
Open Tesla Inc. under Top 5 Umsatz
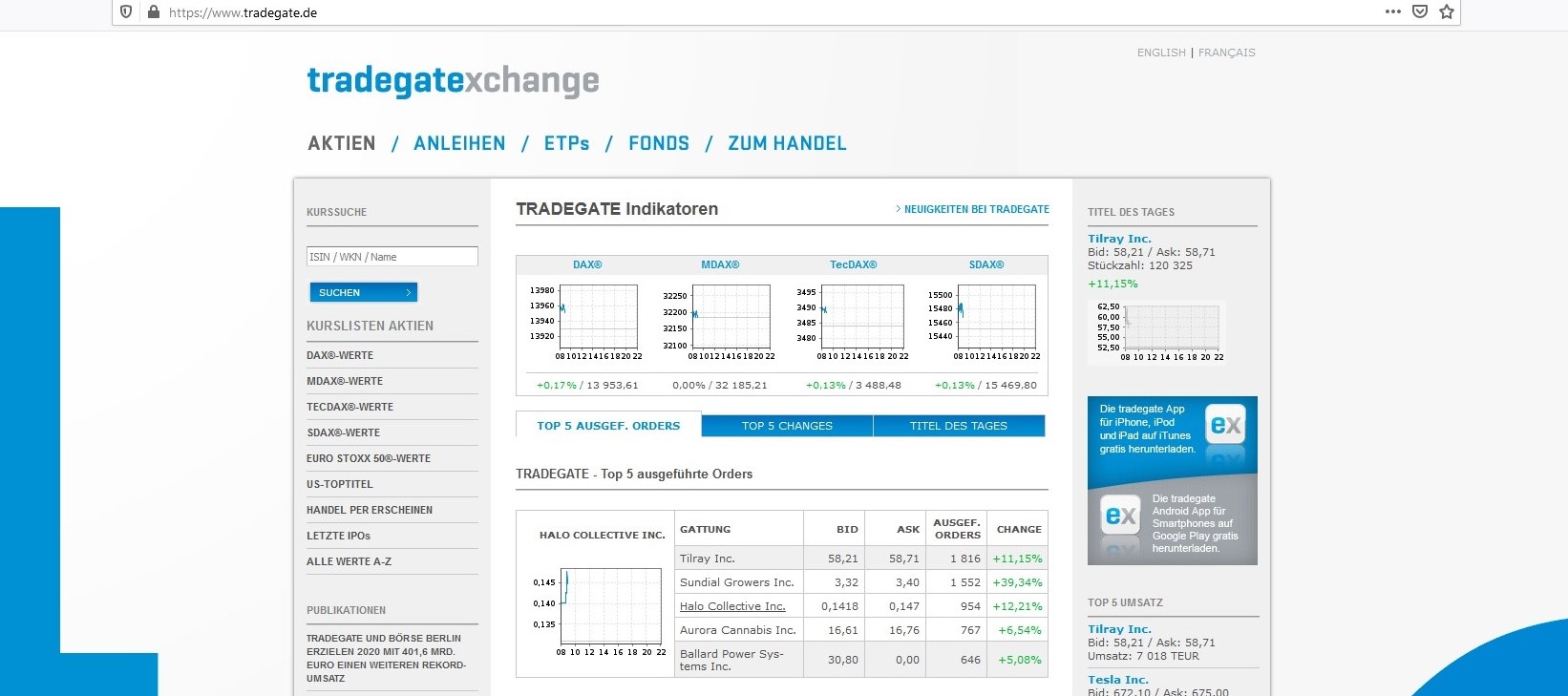point(1117,680)
